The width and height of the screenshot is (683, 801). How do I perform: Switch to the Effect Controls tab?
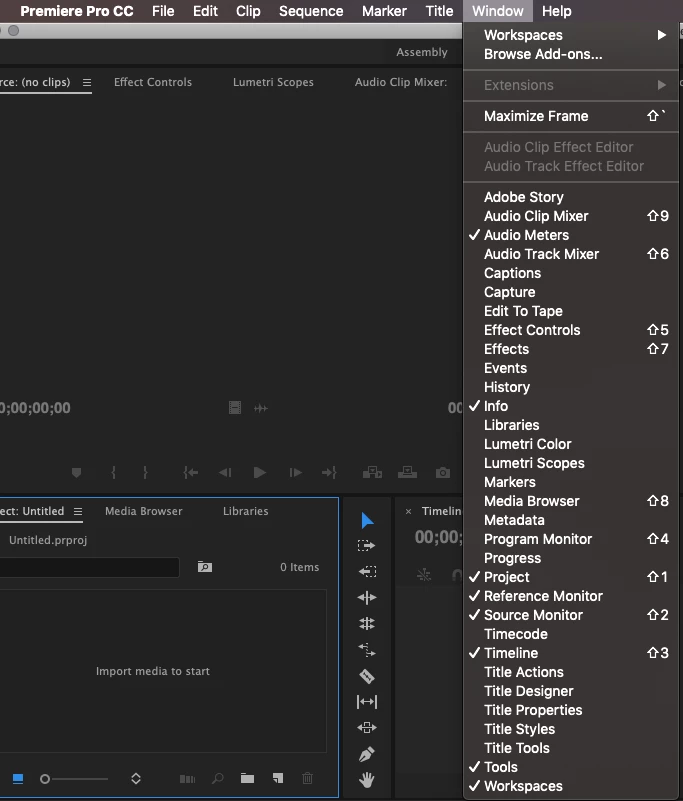tap(153, 82)
